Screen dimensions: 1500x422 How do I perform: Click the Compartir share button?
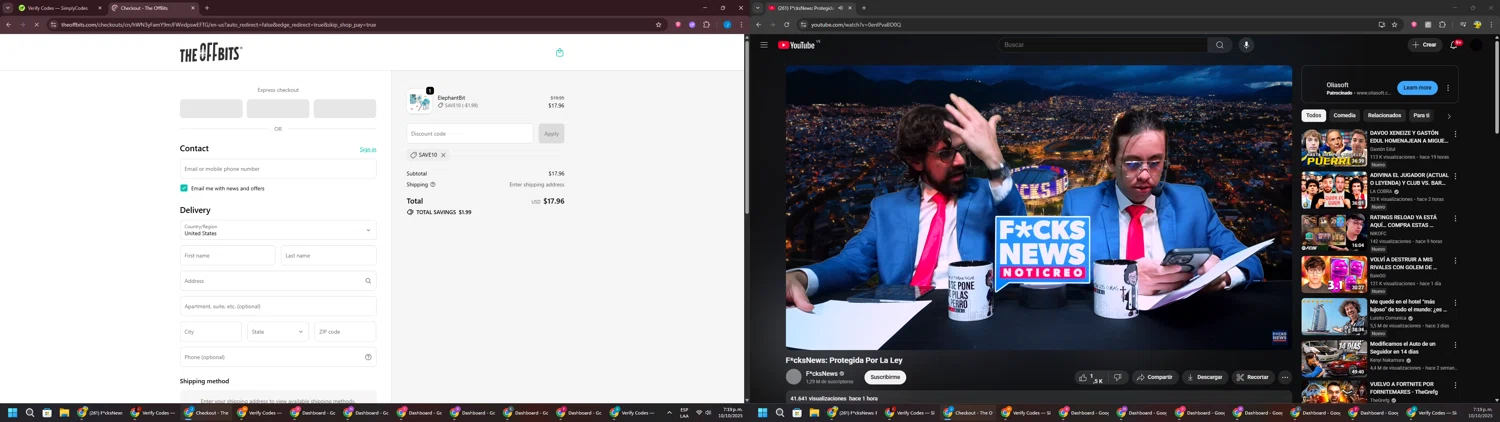pos(1154,377)
